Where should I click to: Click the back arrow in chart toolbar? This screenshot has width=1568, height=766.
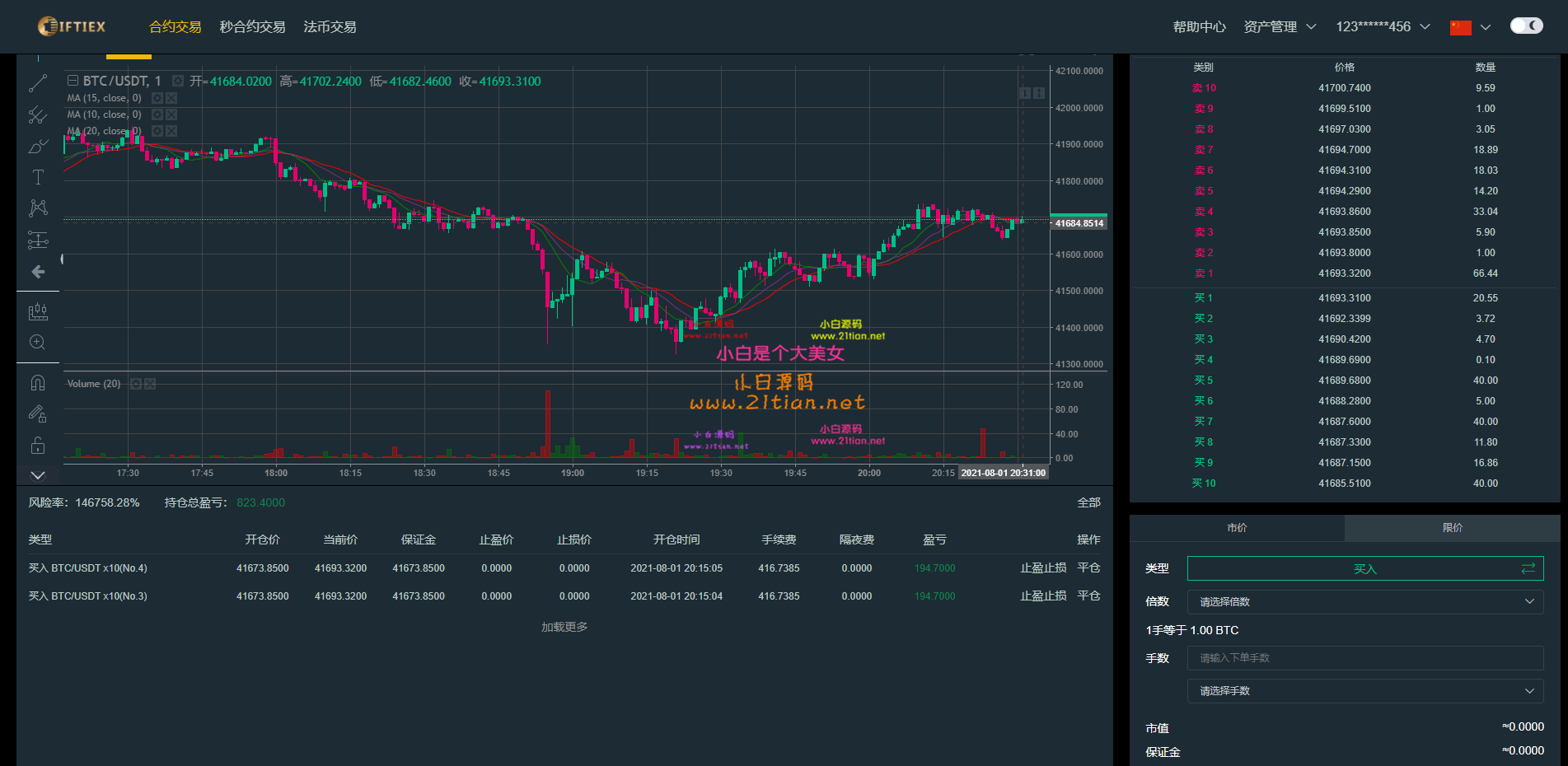click(38, 272)
